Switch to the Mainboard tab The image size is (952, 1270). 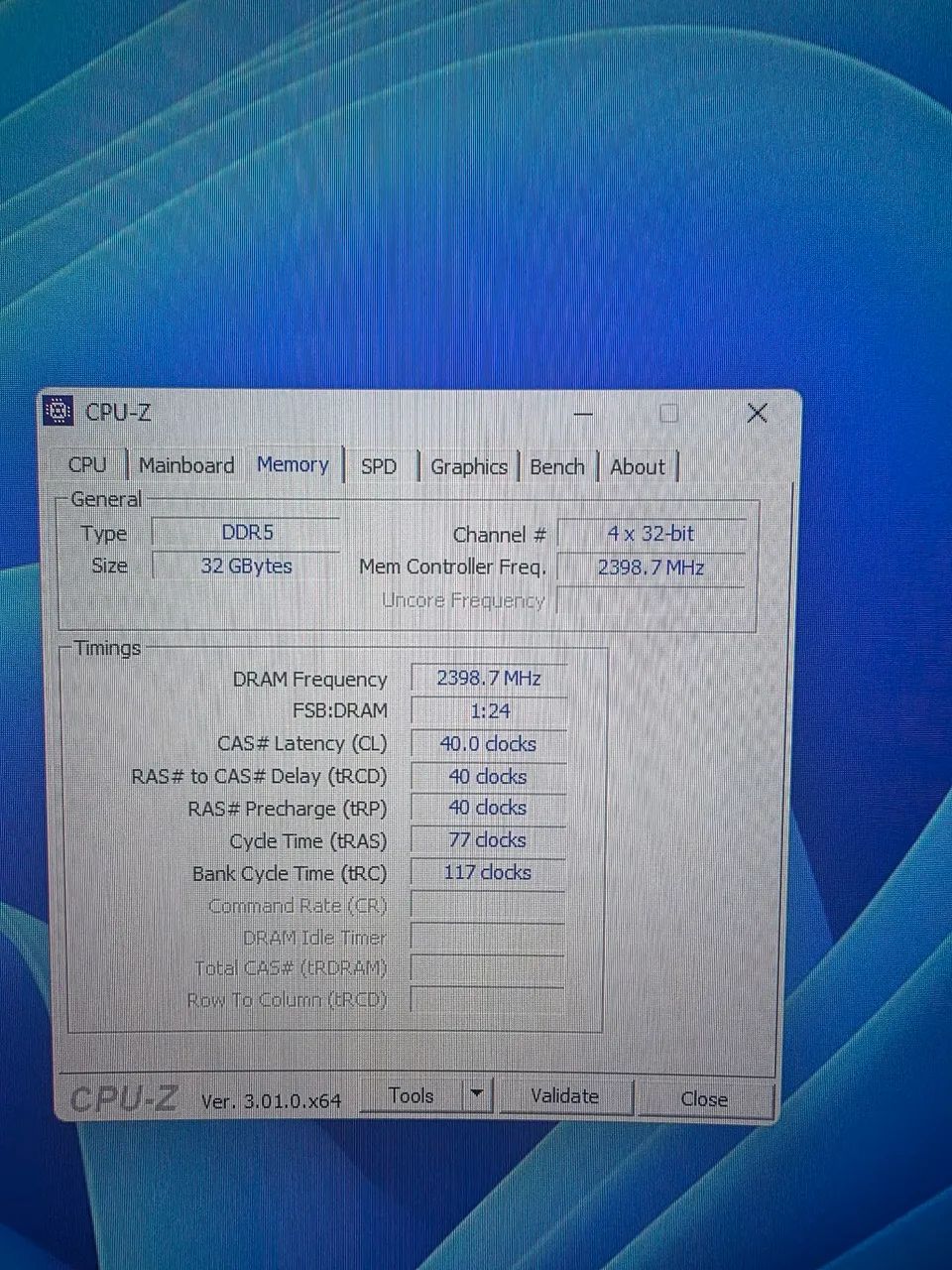186,465
